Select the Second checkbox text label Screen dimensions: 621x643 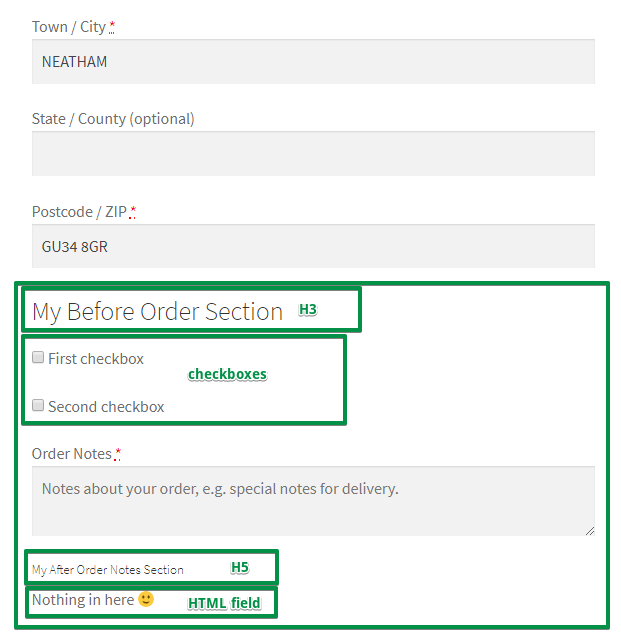106,407
